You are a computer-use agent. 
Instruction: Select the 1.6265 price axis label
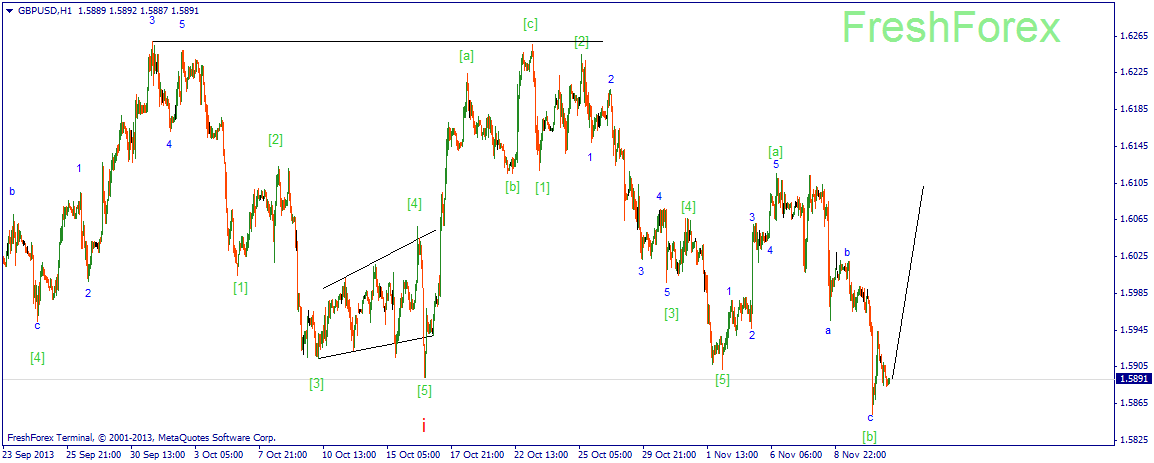point(1133,35)
